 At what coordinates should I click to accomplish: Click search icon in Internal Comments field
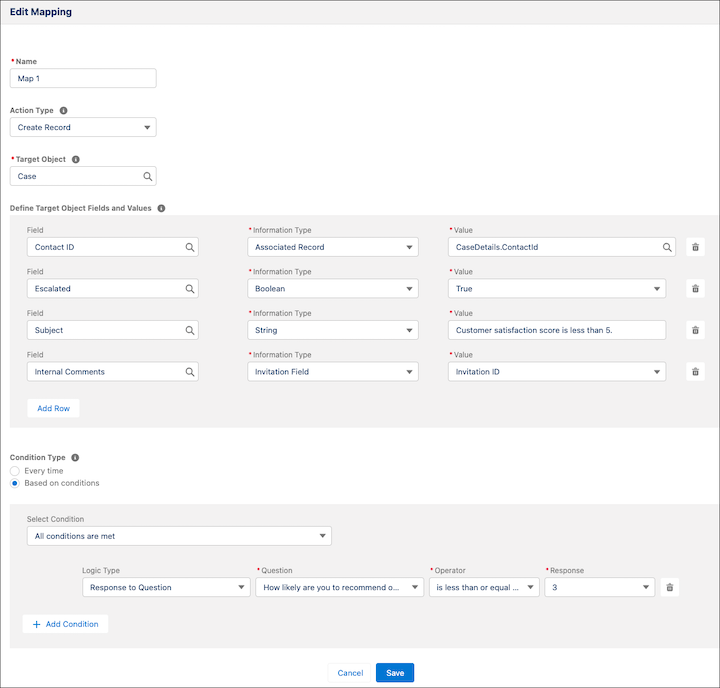click(190, 372)
